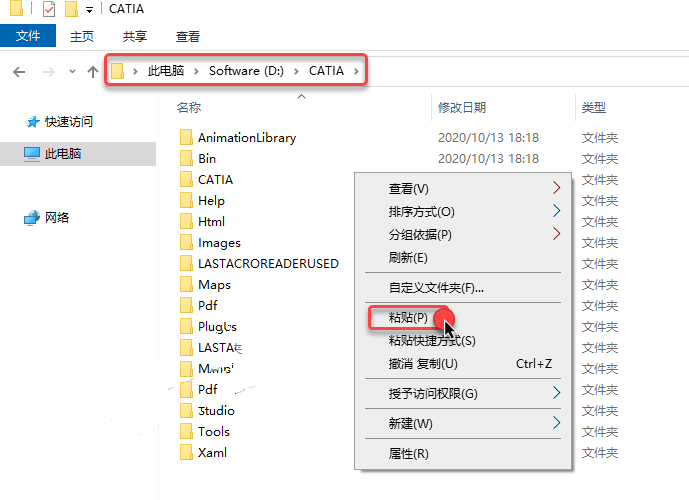This screenshot has width=689, height=500.
Task: Select 快速访问 in the sidebar
Action: 69,122
